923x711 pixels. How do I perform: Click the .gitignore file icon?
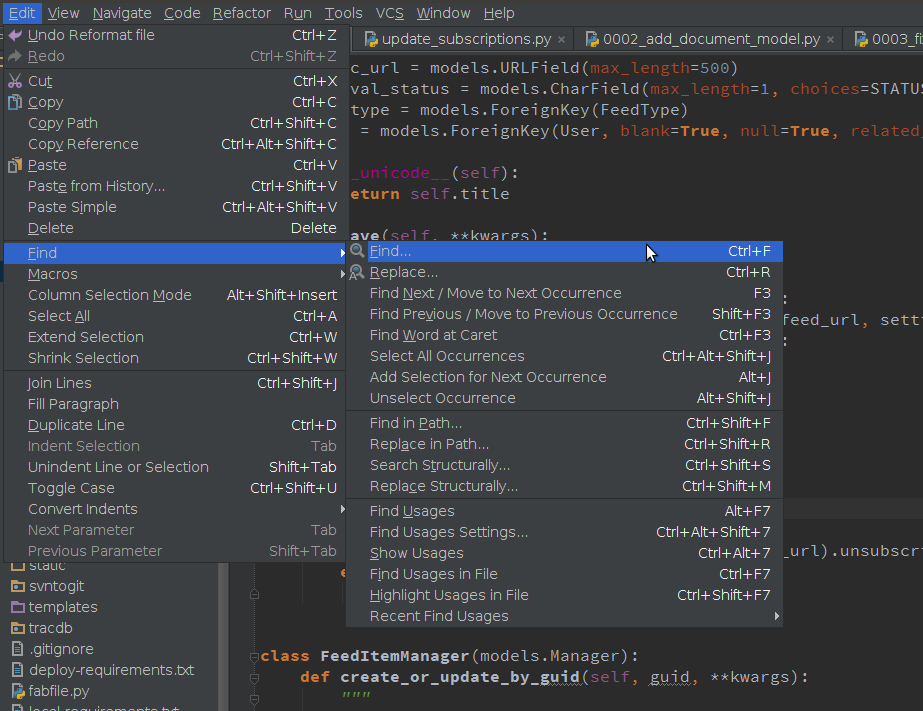coord(18,649)
